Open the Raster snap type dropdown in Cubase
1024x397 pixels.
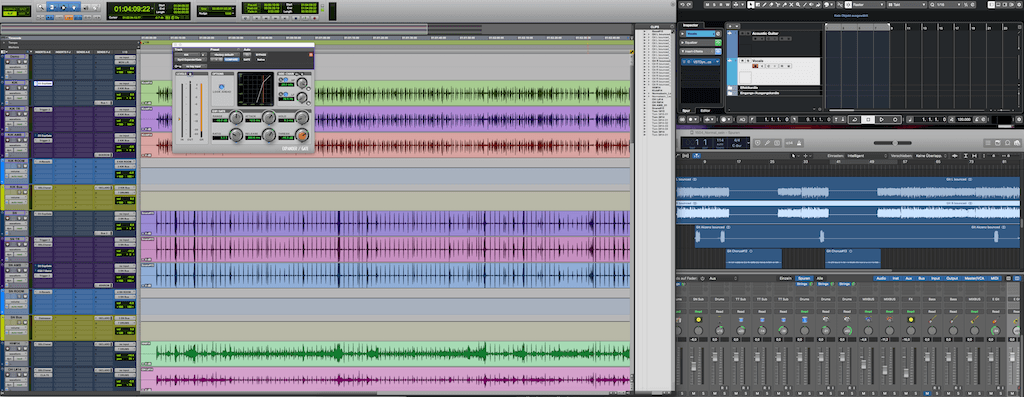(x=868, y=5)
